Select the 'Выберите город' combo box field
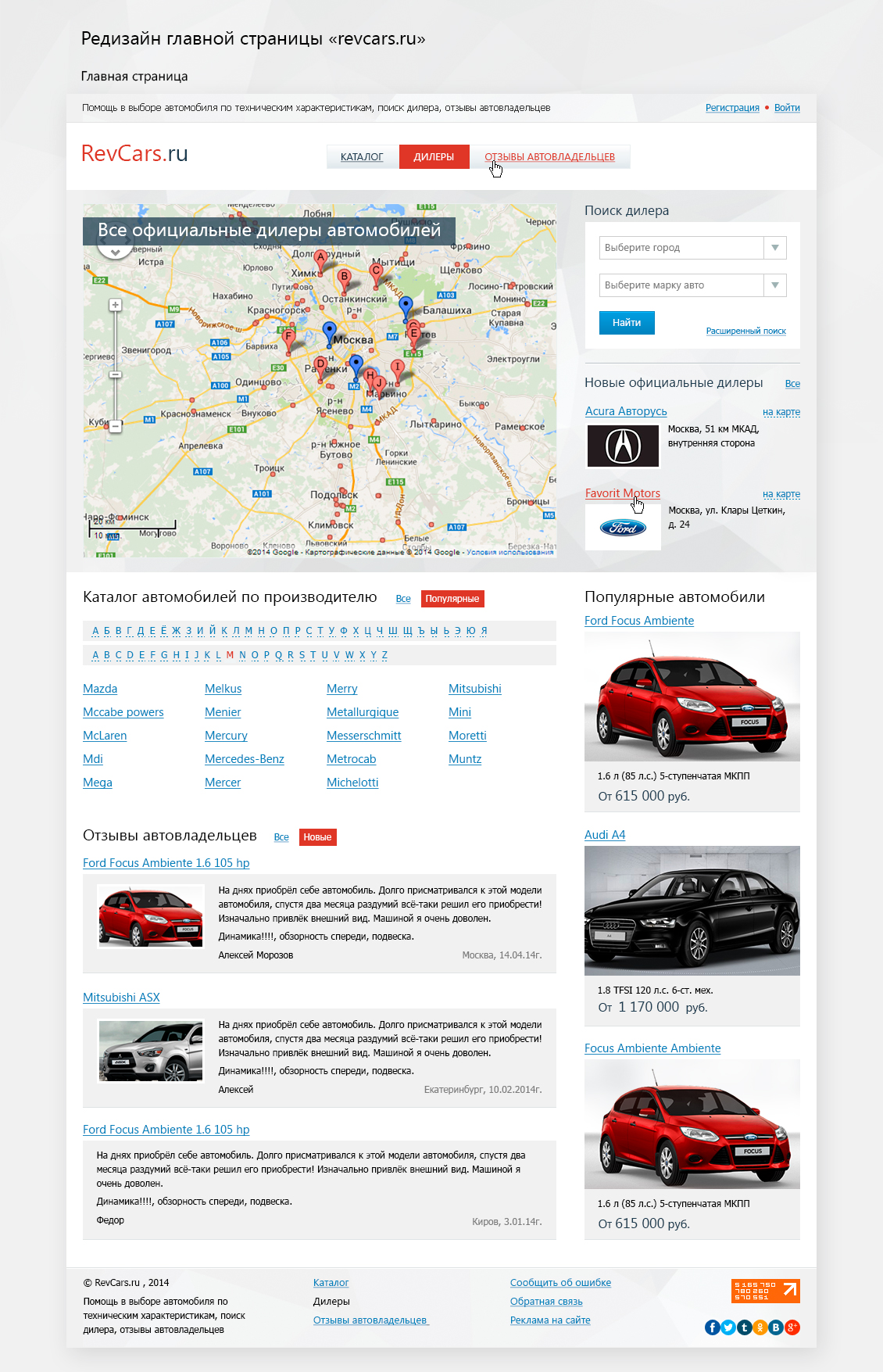 pos(692,248)
